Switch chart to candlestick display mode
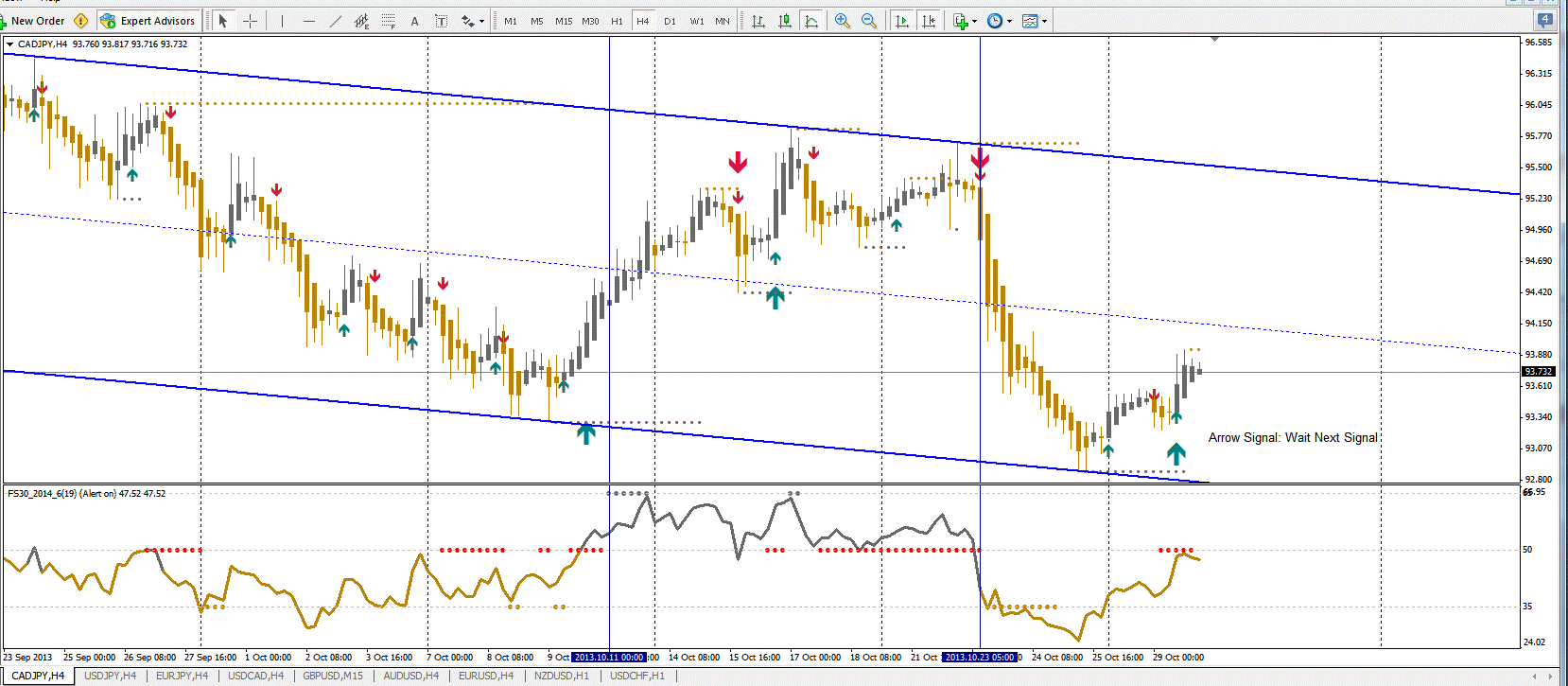This screenshot has height=686, width=1568. 785,21
